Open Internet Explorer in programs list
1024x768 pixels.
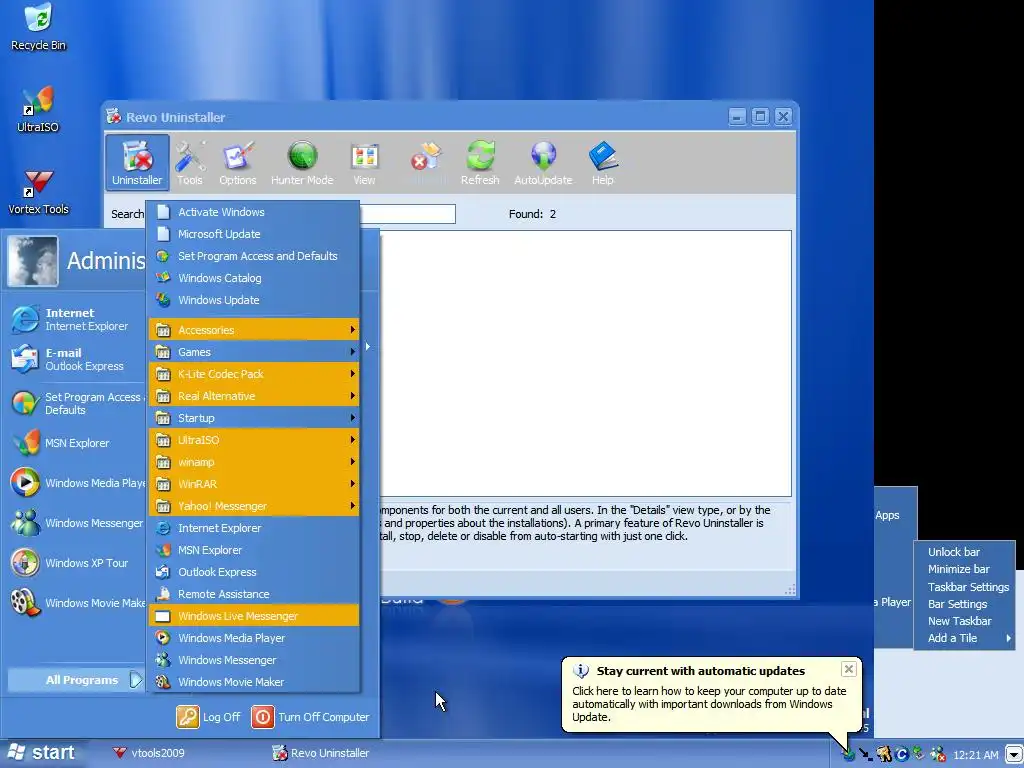[x=254, y=528]
